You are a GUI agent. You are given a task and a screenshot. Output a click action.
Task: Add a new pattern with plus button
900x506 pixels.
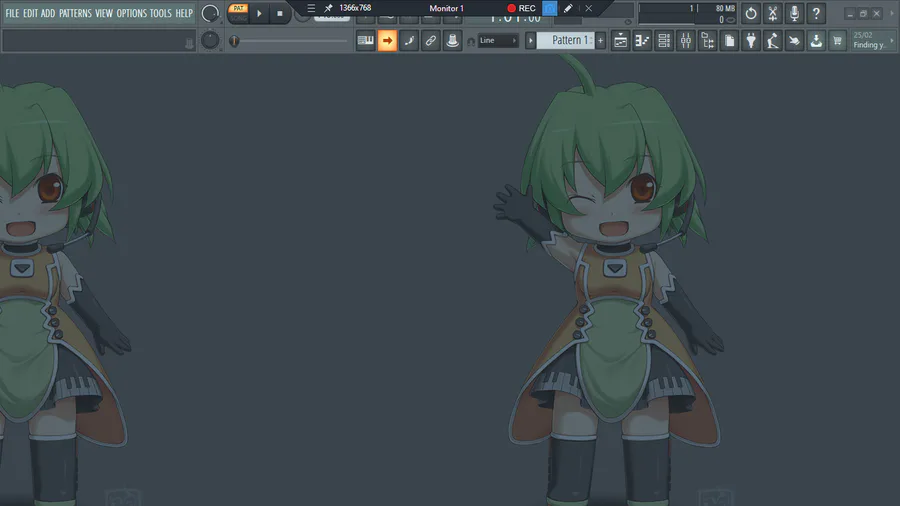[600, 41]
